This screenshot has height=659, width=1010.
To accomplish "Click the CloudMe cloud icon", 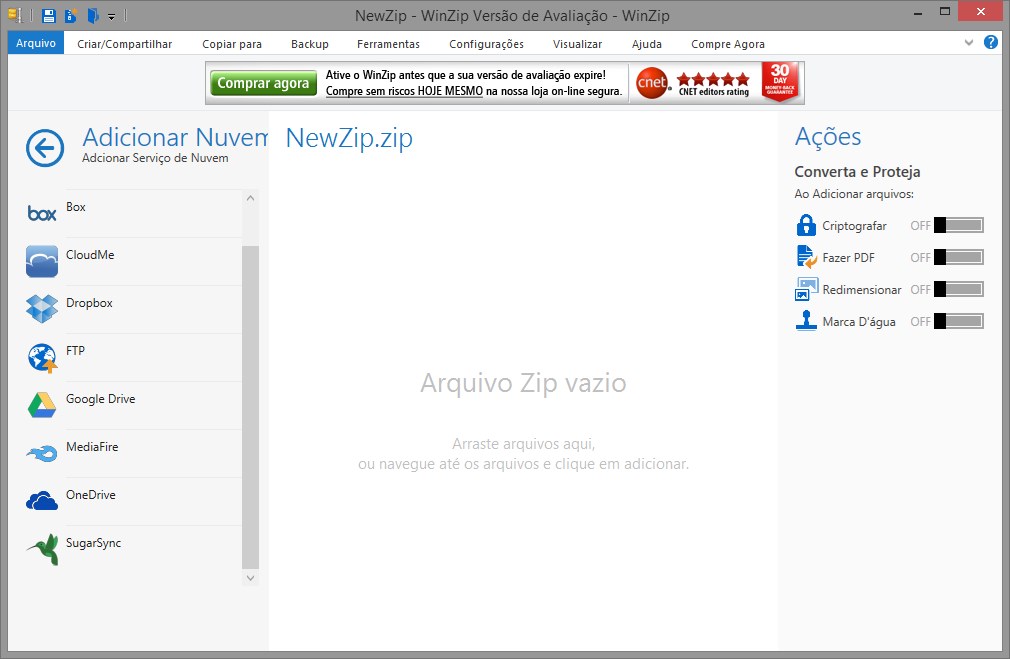I will tap(42, 261).
